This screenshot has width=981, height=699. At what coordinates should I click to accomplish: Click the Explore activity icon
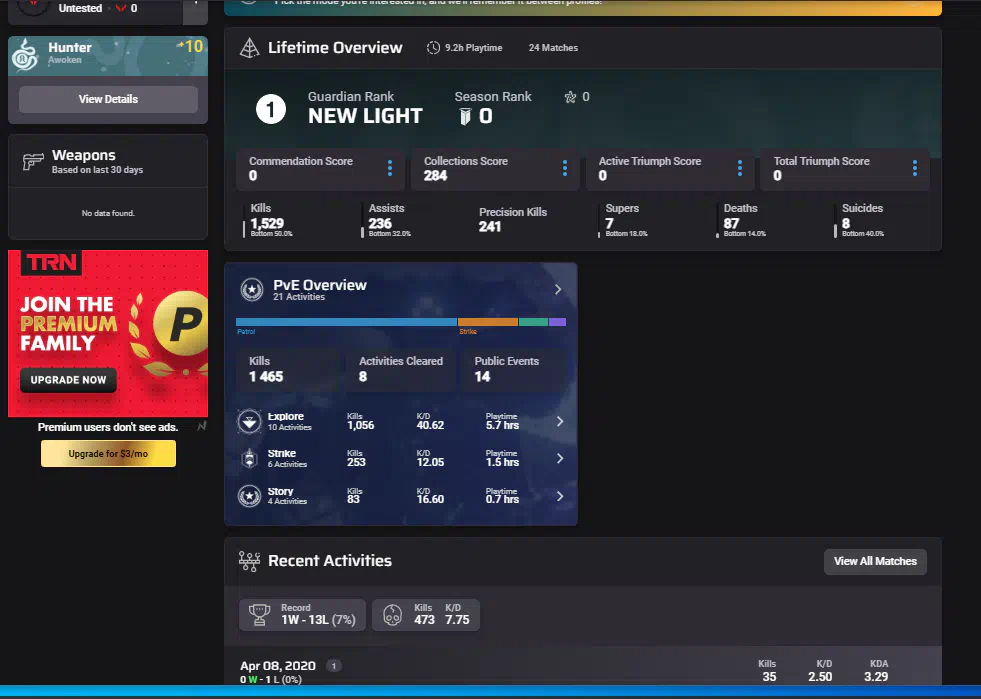pos(250,421)
